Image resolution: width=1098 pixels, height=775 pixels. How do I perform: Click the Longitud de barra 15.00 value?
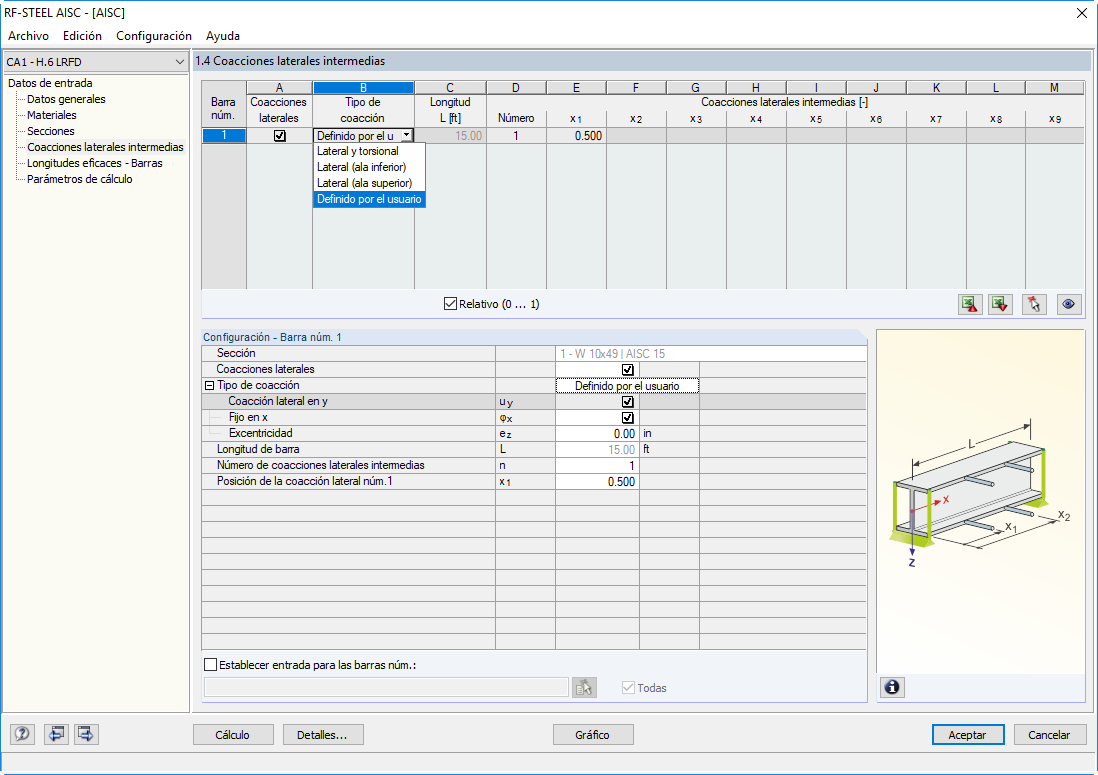(x=597, y=449)
